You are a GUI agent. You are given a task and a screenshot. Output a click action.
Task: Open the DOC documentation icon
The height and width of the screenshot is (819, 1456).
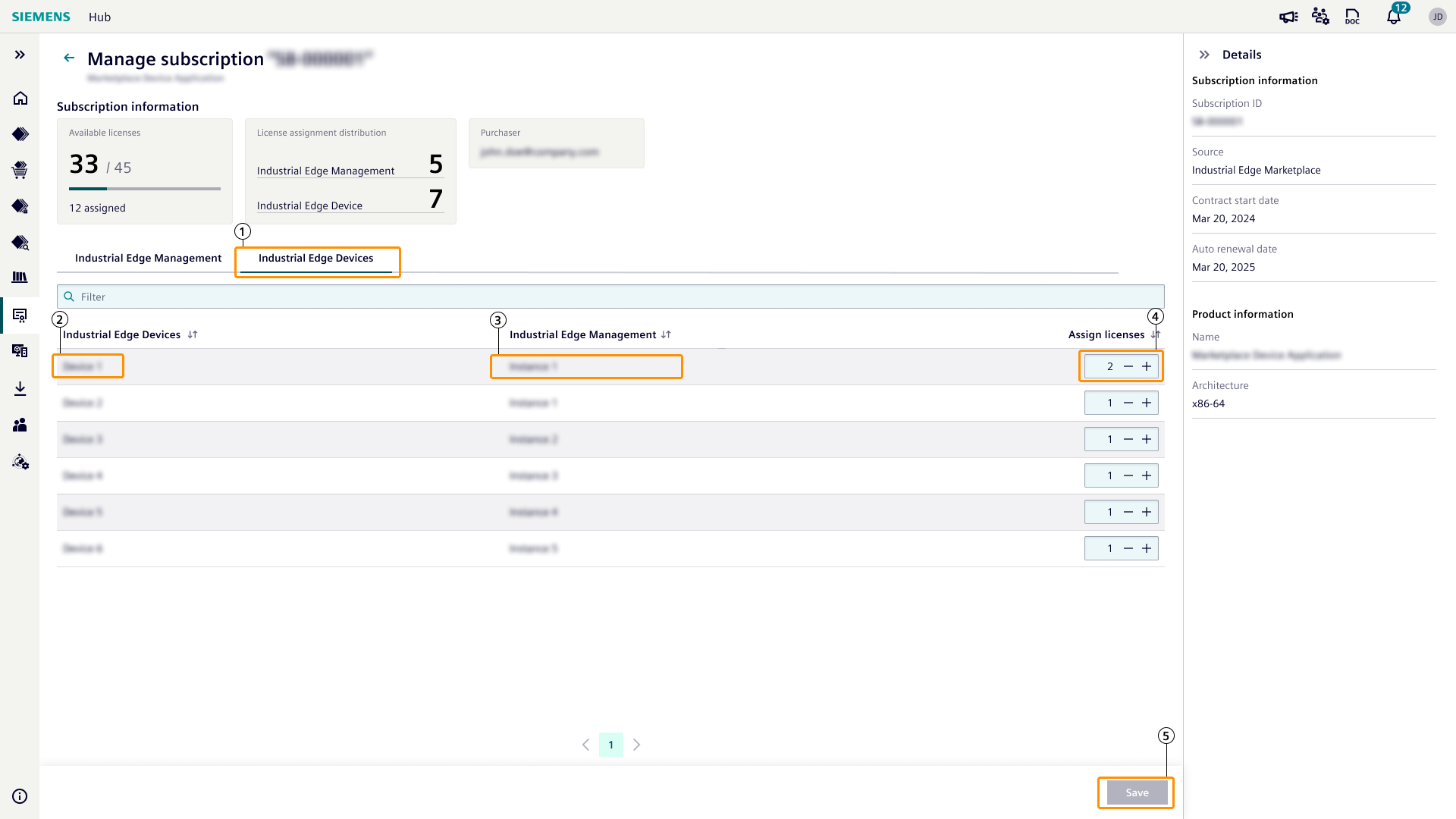tap(1352, 17)
